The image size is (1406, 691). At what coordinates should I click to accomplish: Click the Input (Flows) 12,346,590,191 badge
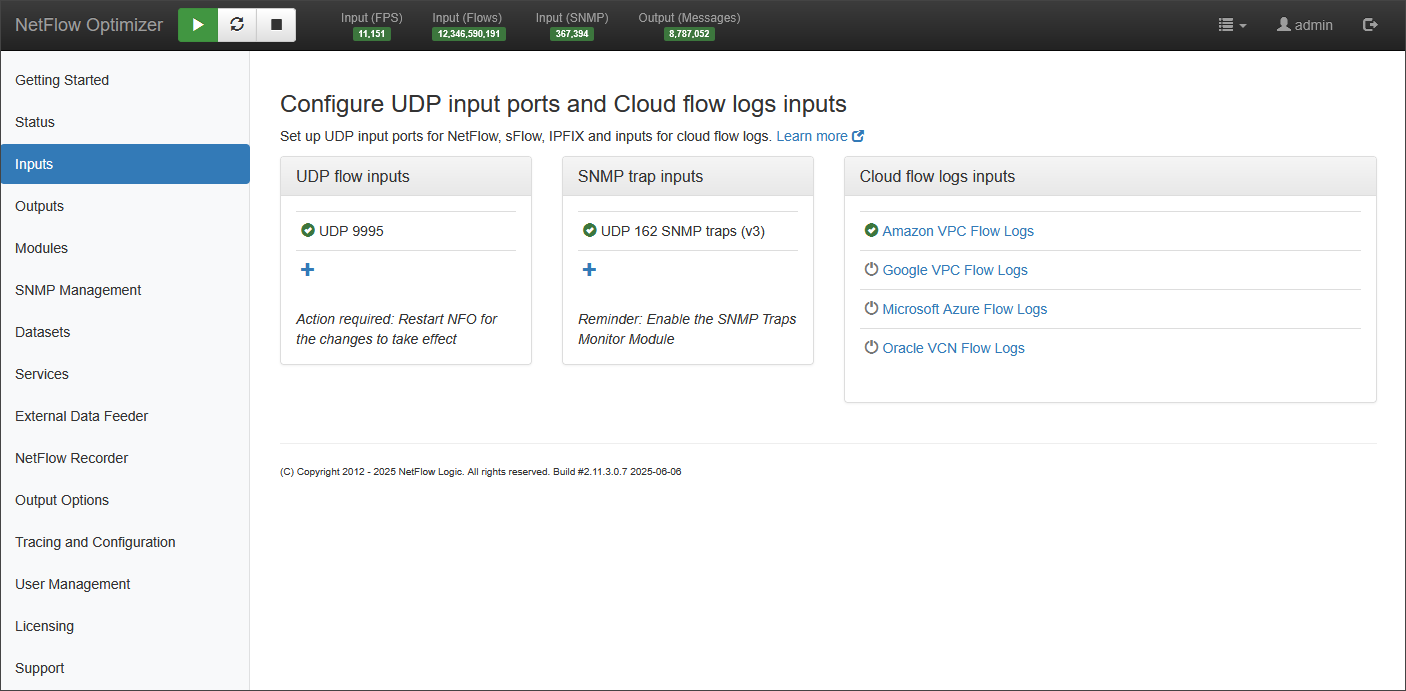[469, 34]
